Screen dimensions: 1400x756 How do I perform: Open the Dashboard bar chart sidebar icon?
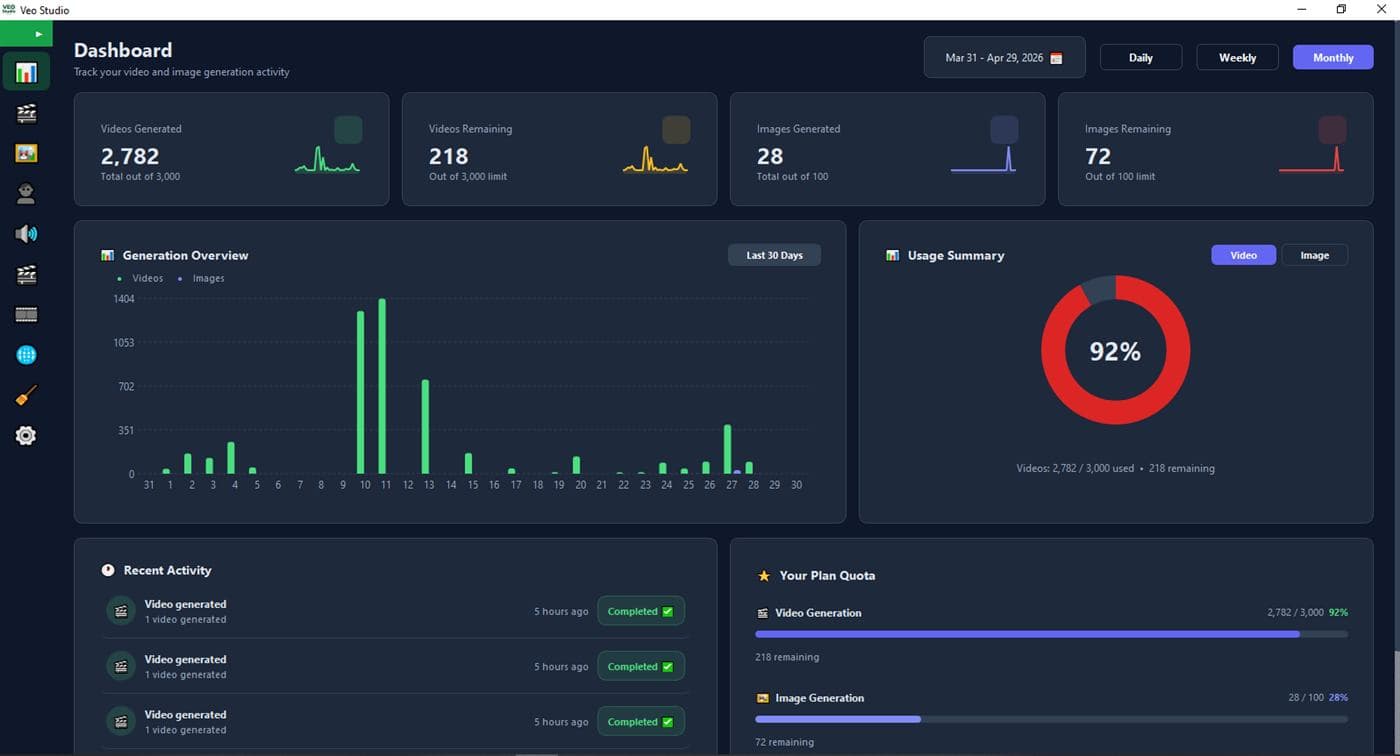click(26, 72)
